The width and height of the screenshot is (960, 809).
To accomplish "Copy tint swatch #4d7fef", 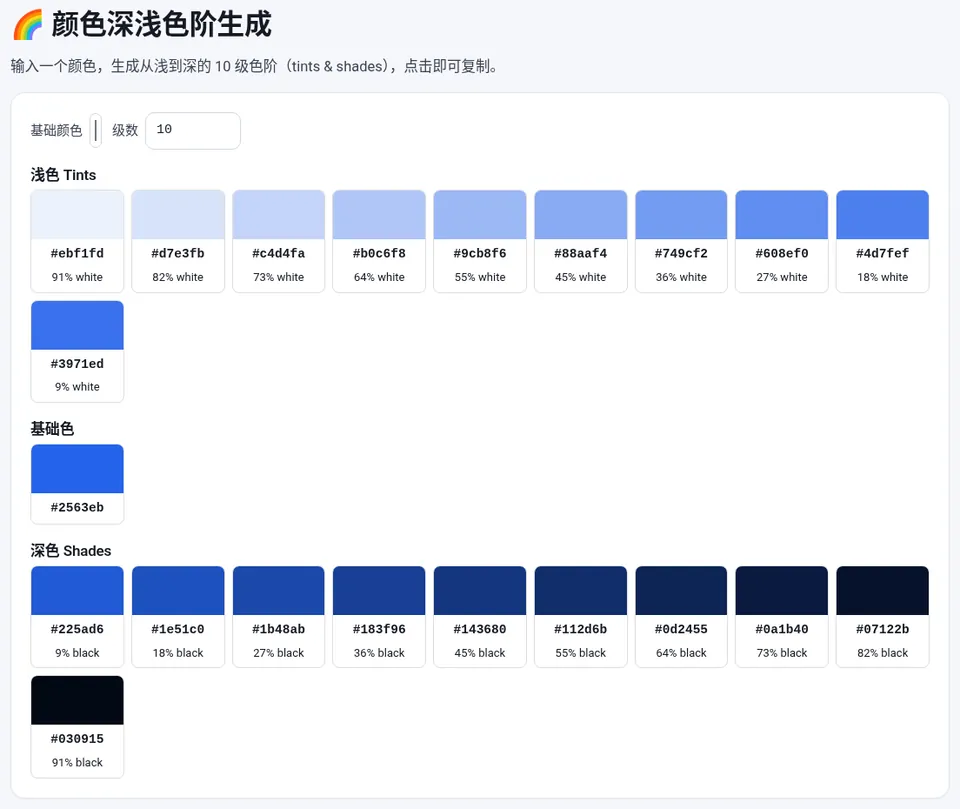I will pyautogui.click(x=882, y=241).
